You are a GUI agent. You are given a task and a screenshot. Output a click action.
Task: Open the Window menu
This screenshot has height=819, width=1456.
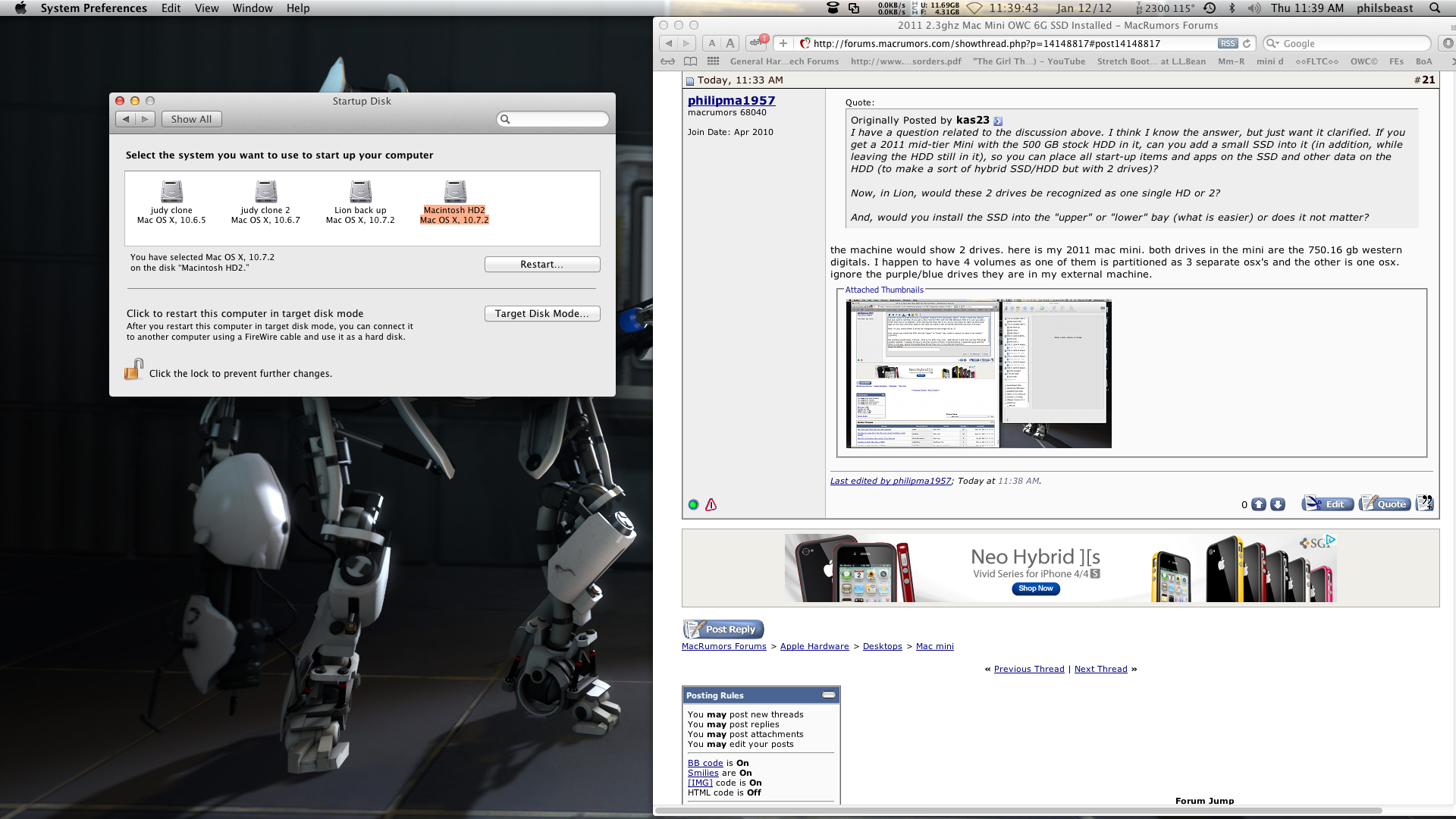click(252, 8)
